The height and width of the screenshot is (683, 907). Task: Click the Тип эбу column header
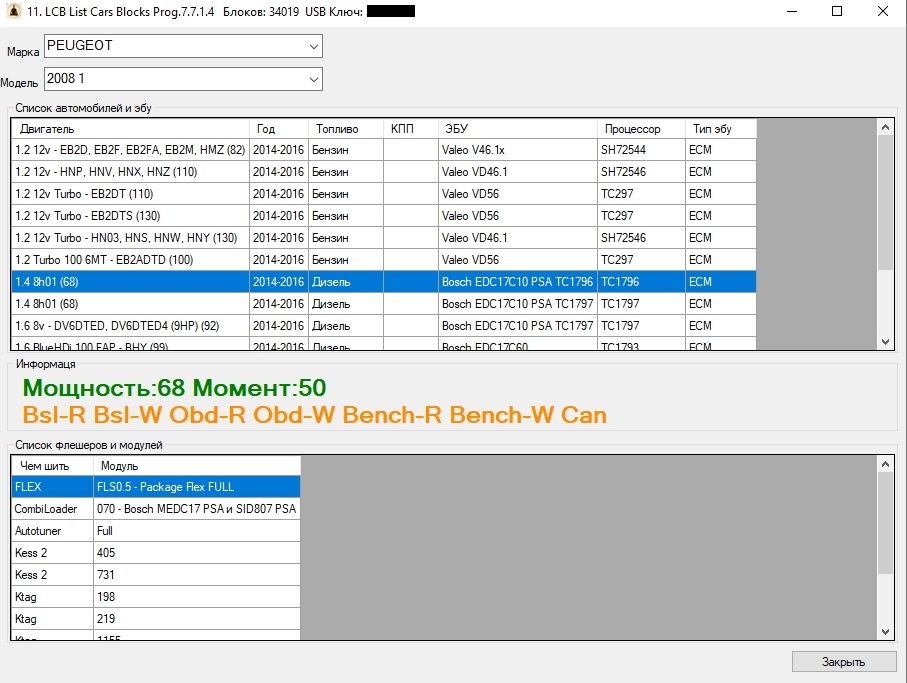tap(721, 128)
